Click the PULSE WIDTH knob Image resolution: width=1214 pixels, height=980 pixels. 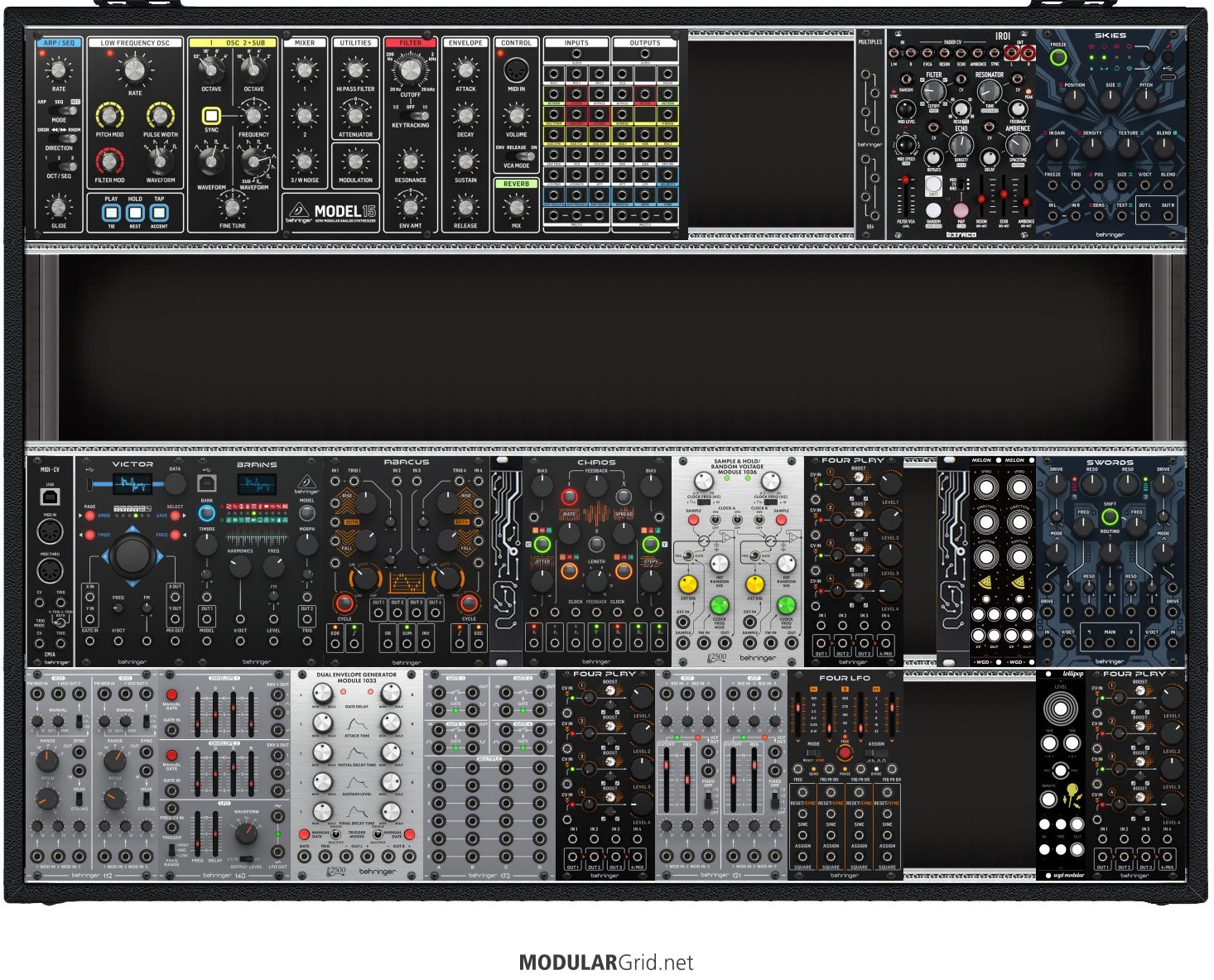[160, 116]
